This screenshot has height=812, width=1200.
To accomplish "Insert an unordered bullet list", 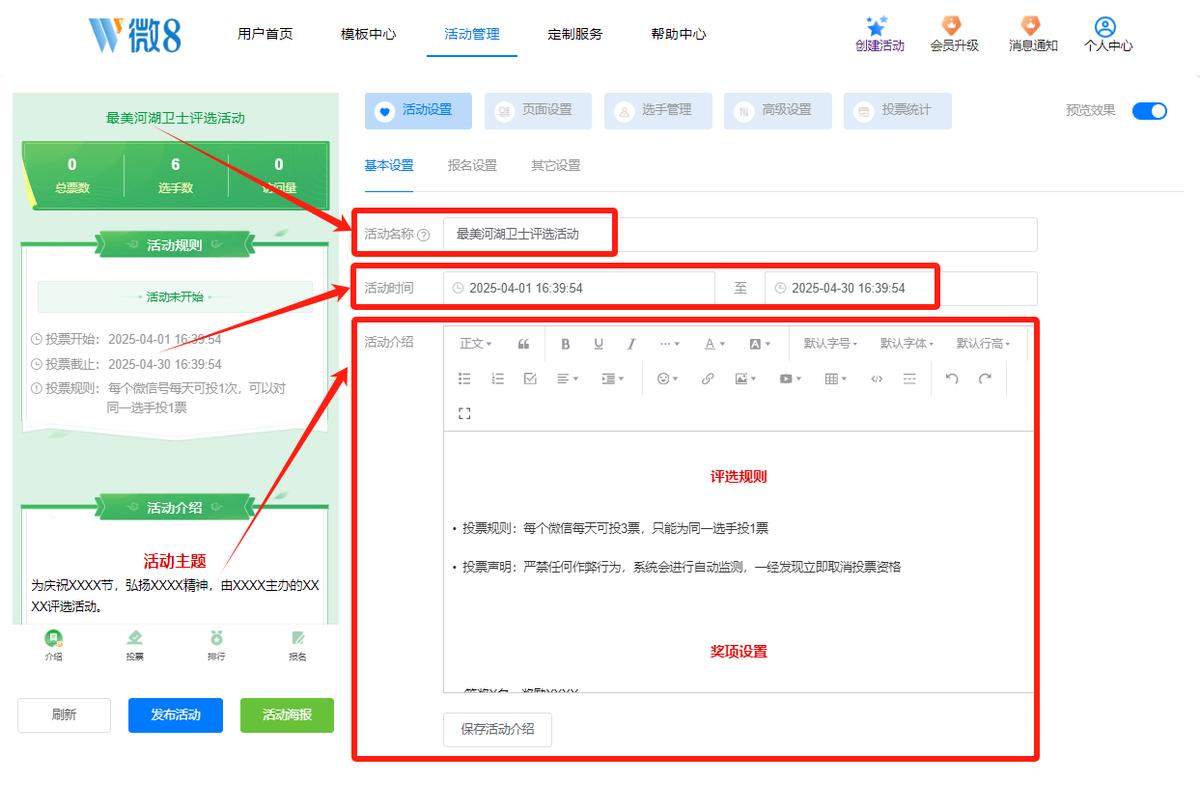I will coord(464,379).
